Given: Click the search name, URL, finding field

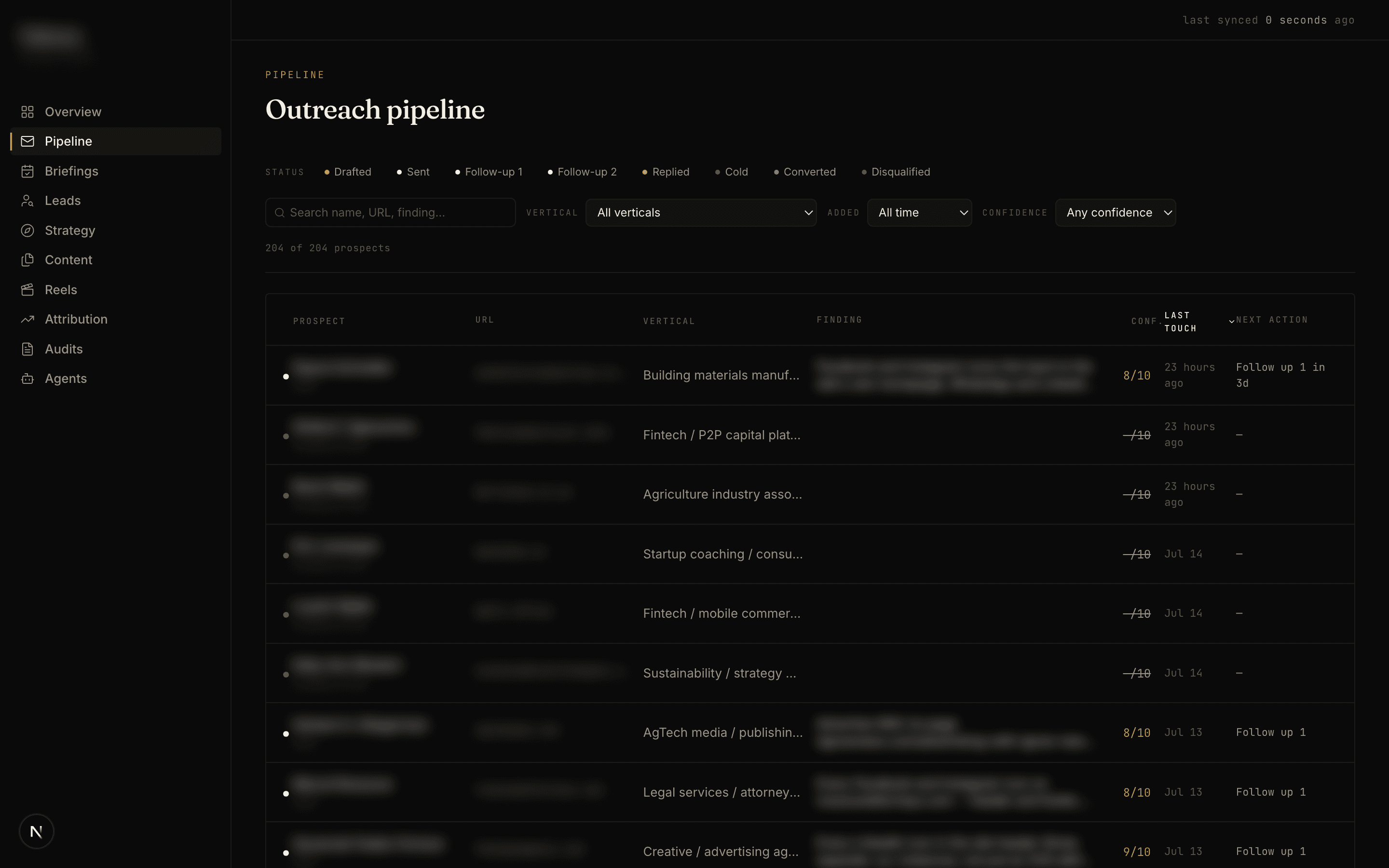Looking at the screenshot, I should pos(390,212).
